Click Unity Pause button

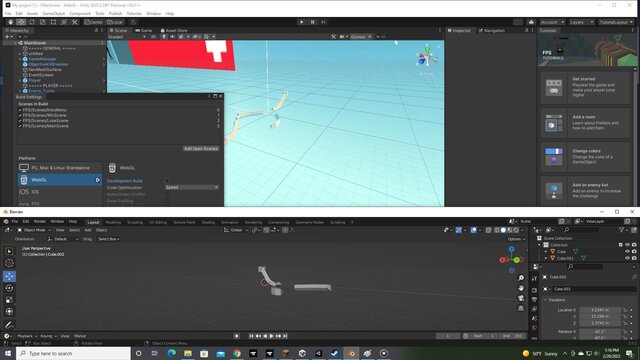[x=312, y=22]
